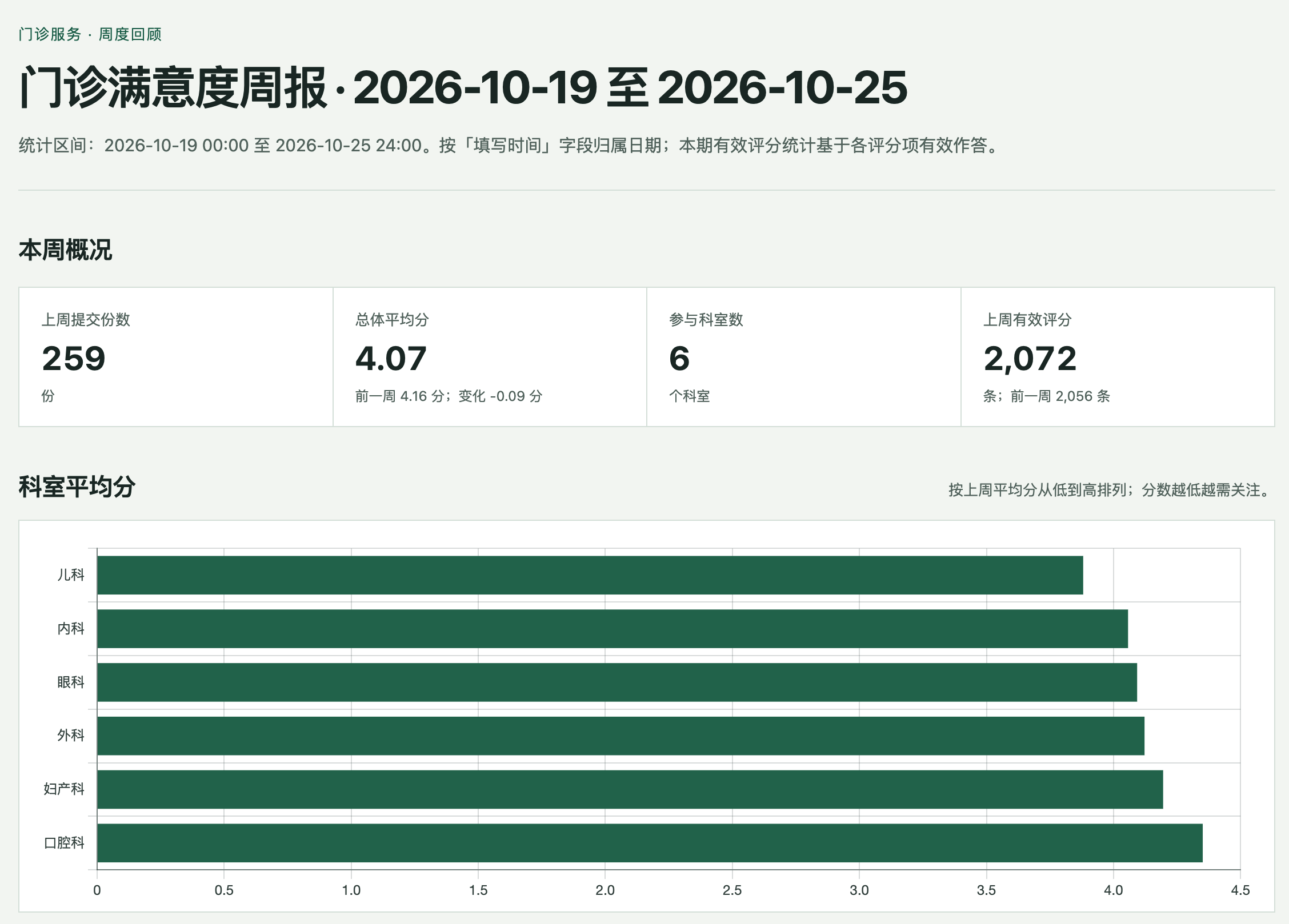Click the 眼科 bar in the chart
This screenshot has height=924, width=1289.
coord(617,682)
